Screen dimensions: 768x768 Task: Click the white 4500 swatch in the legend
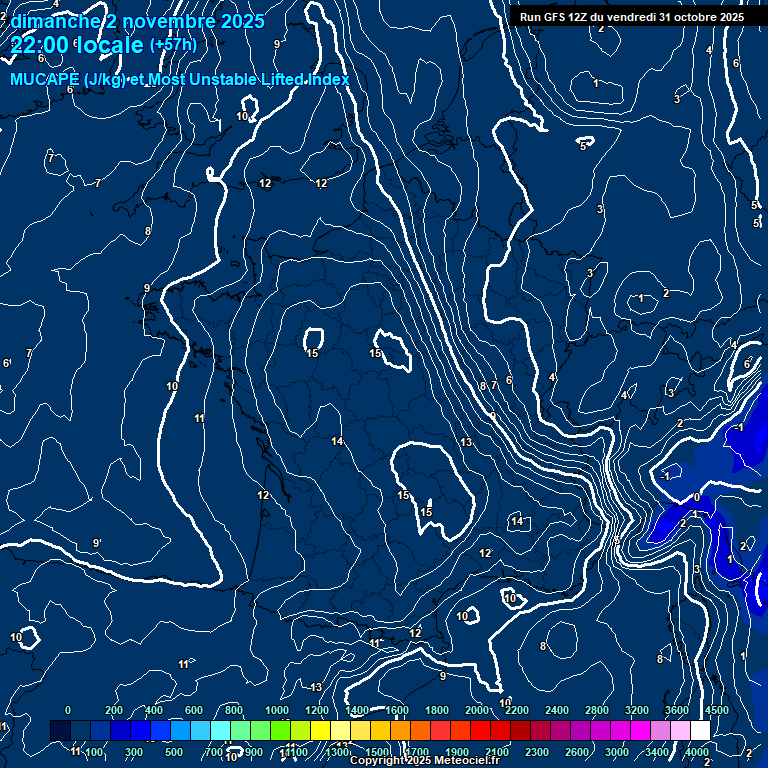pos(700,730)
